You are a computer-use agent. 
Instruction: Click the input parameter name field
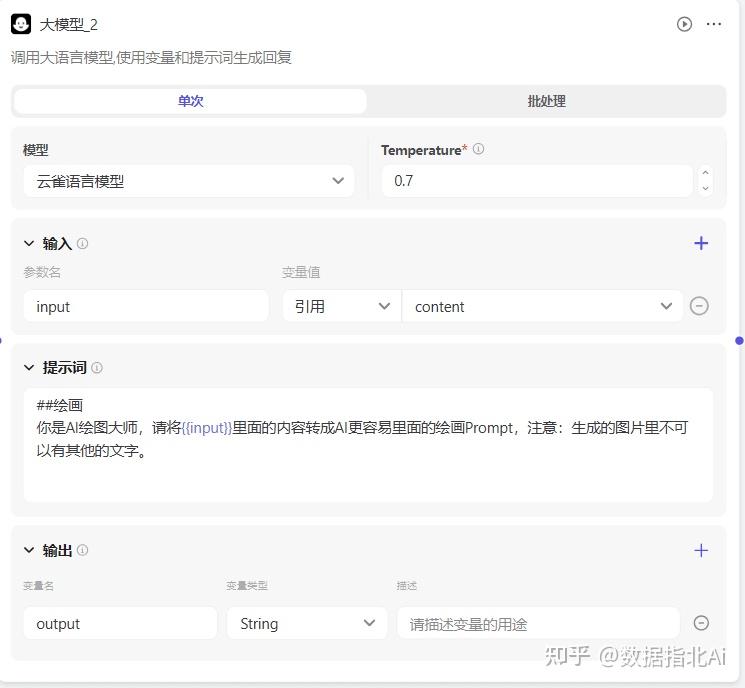click(x=146, y=306)
